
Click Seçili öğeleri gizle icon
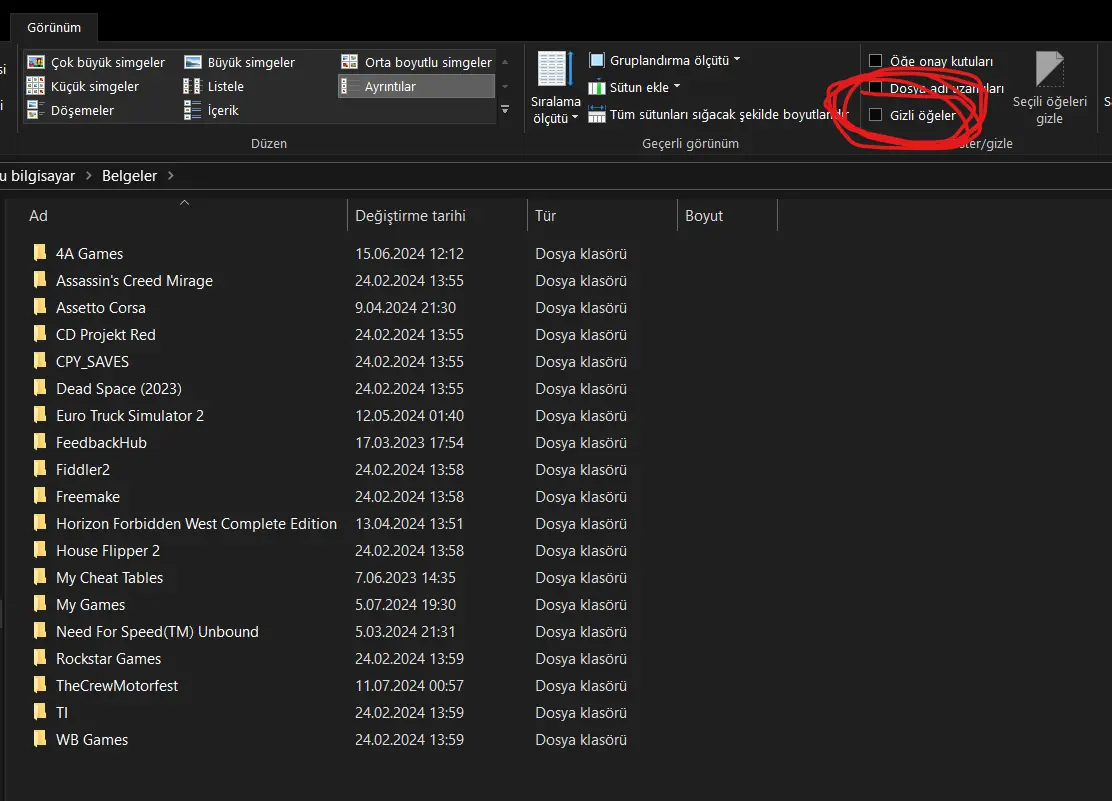pyautogui.click(x=1050, y=70)
